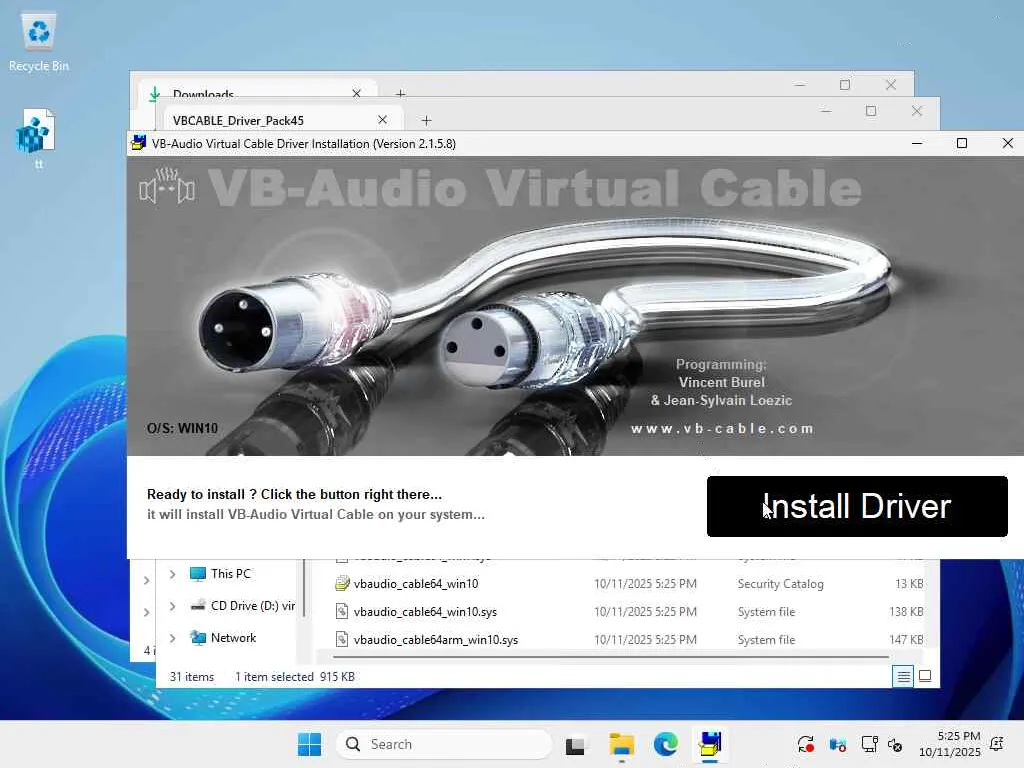Viewport: 1024px width, 768px height.
Task: Add new tab in Downloads Explorer window
Action: (400, 94)
